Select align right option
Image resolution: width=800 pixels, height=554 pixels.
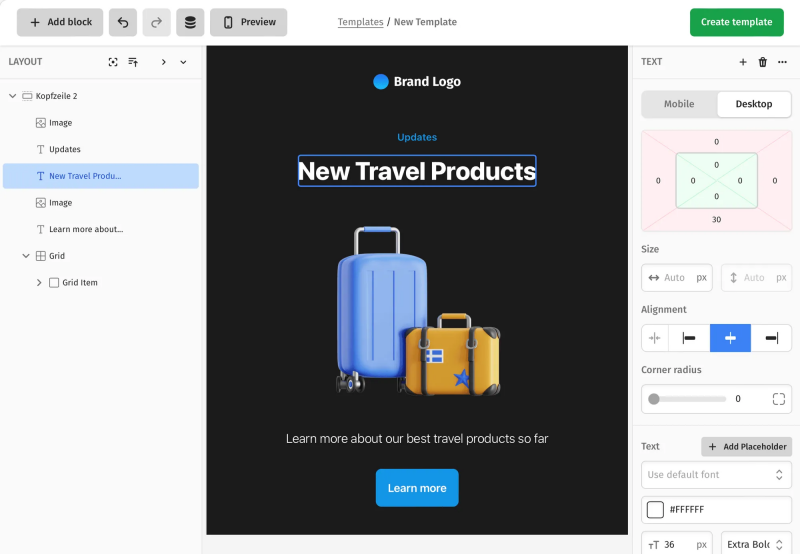click(771, 338)
